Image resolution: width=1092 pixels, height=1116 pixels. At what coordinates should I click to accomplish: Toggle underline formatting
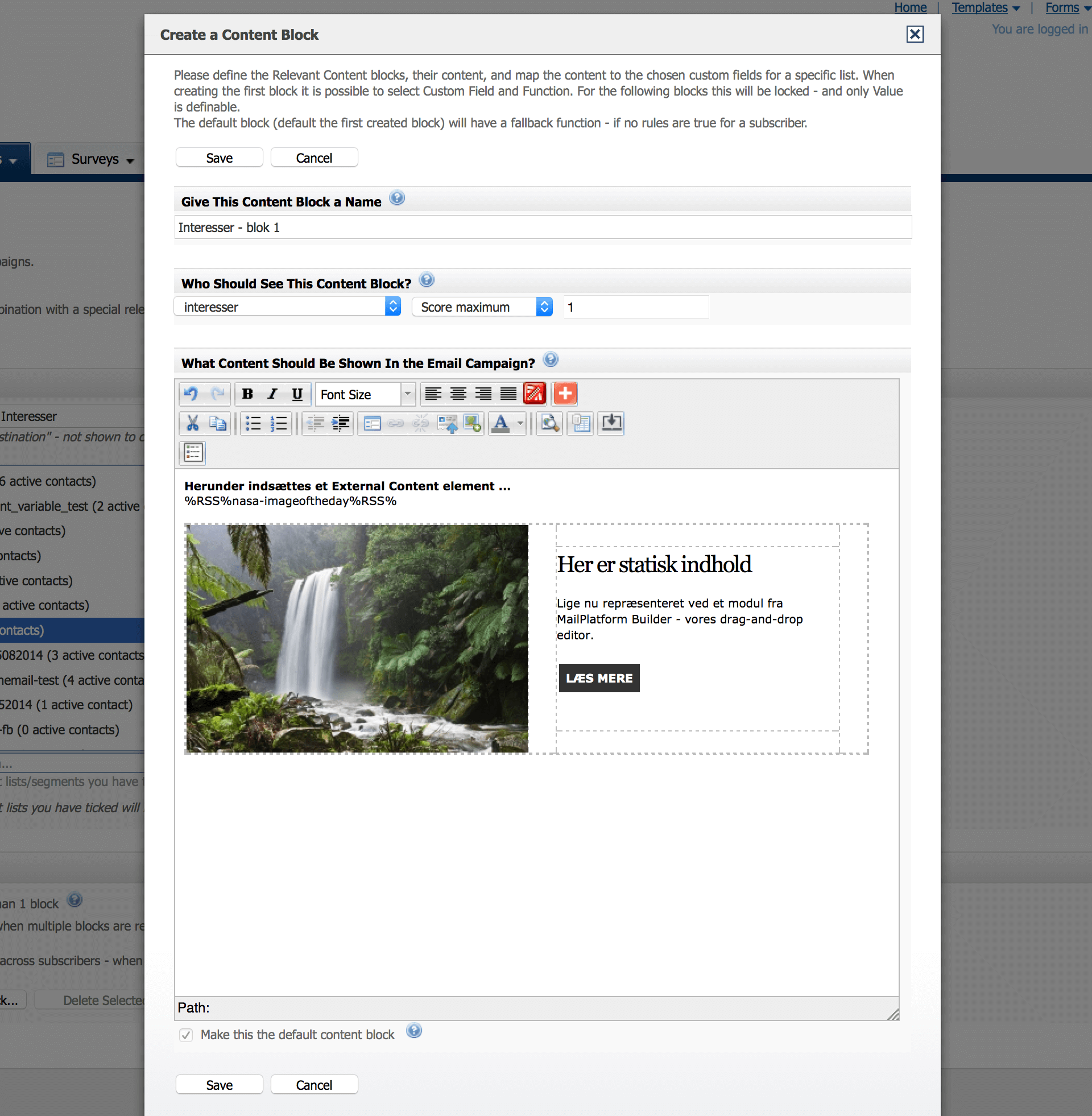pos(297,394)
